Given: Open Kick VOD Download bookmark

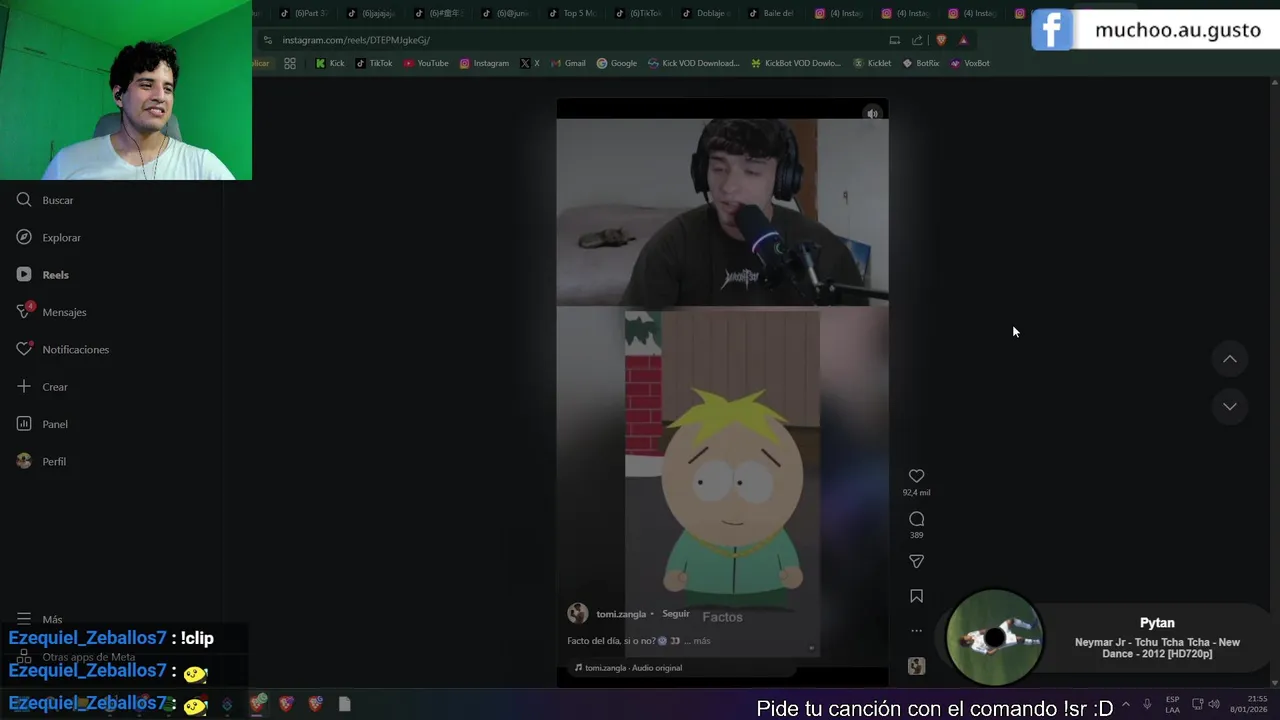Looking at the screenshot, I should coord(694,63).
